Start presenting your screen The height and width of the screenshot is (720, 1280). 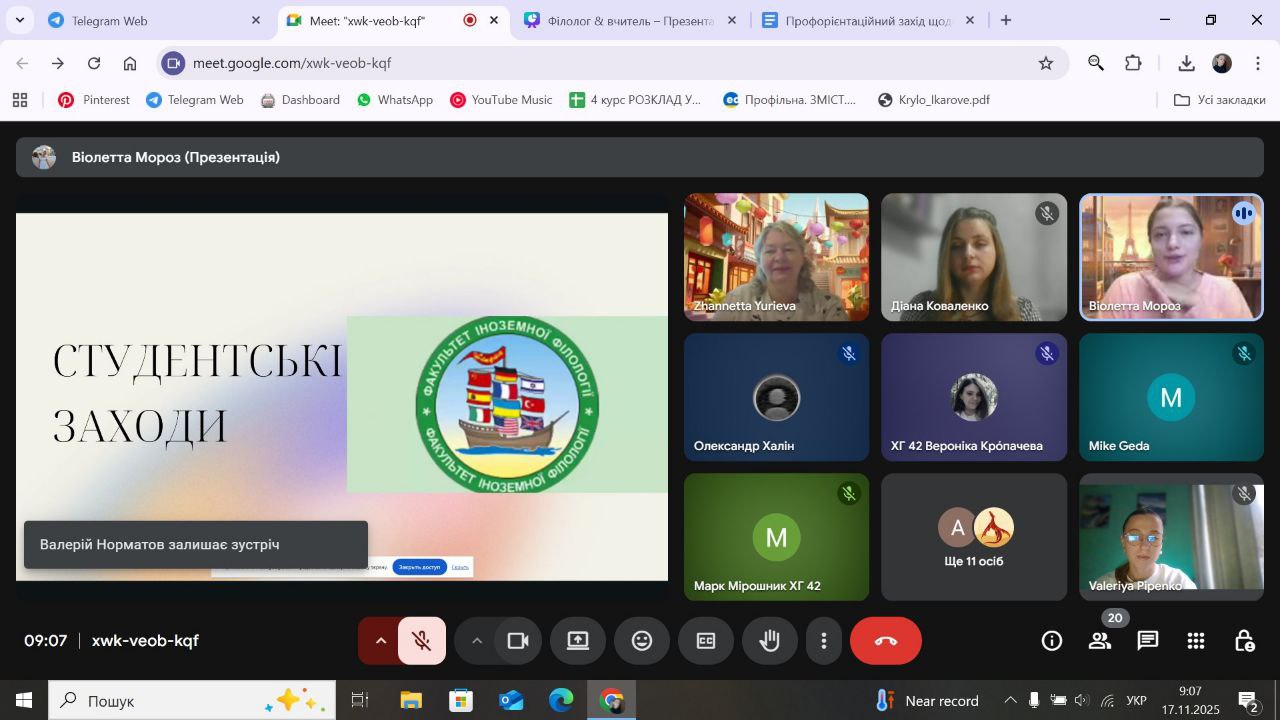[578, 641]
